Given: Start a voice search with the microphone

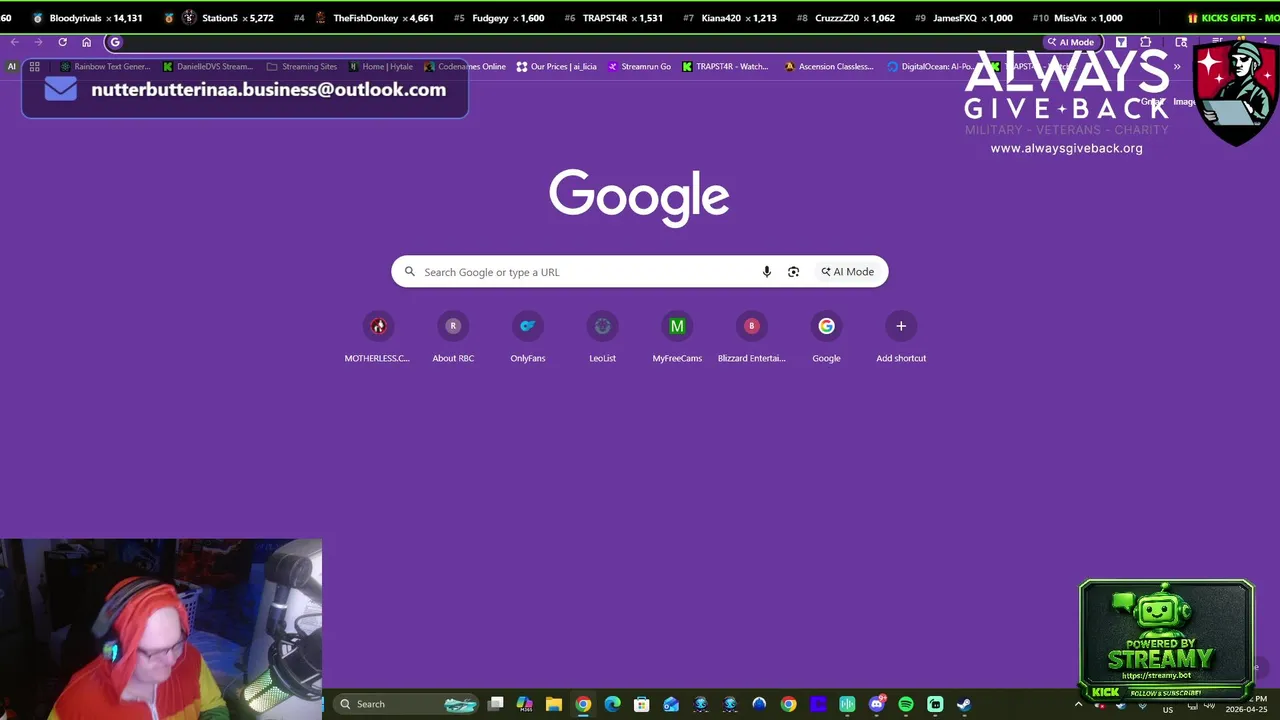Looking at the screenshot, I should pyautogui.click(x=767, y=272).
